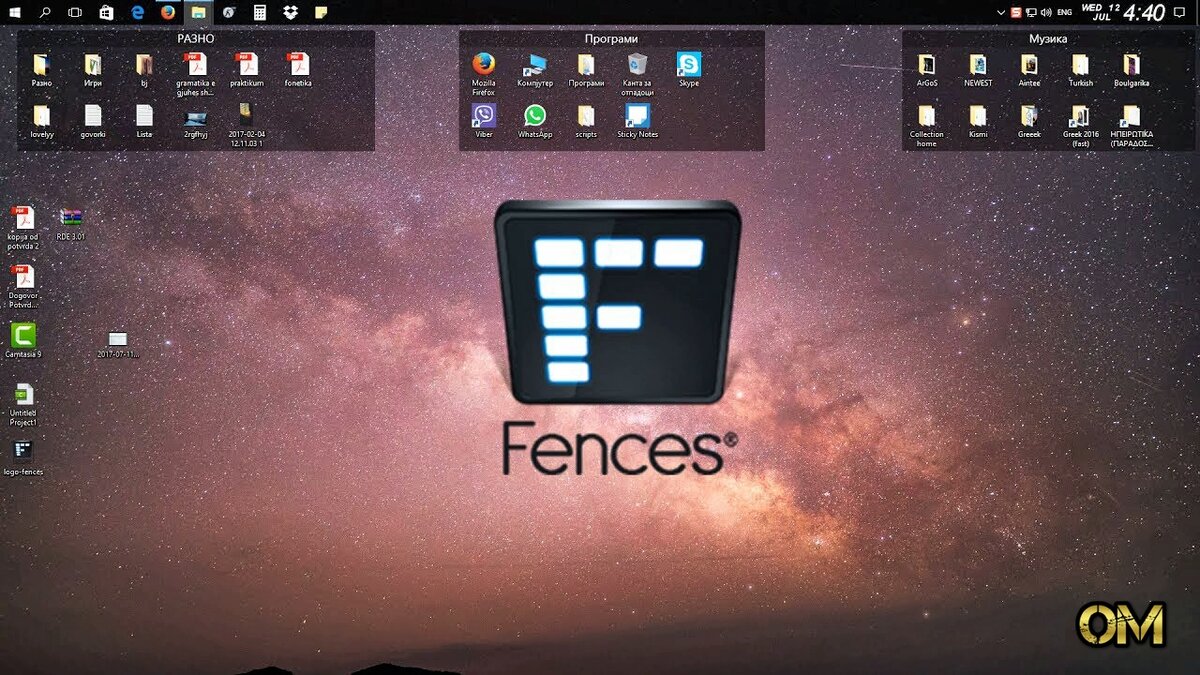Select the NEWEST music folder

pyautogui.click(x=978, y=70)
